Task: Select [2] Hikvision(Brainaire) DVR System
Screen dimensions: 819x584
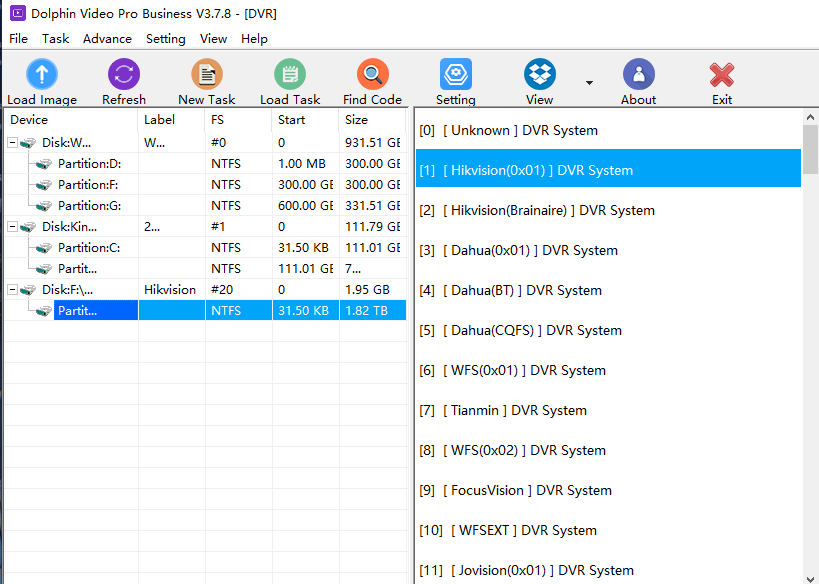Action: pos(609,210)
